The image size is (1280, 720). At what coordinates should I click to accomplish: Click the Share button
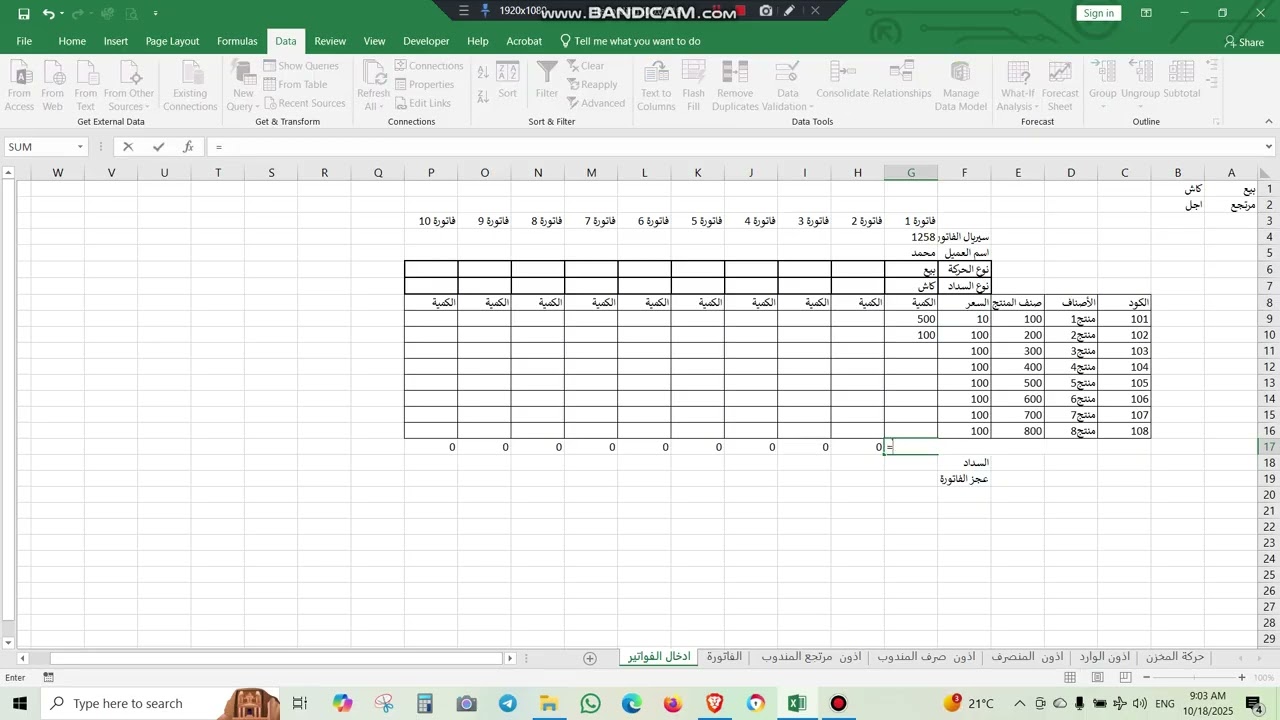pyautogui.click(x=1244, y=42)
